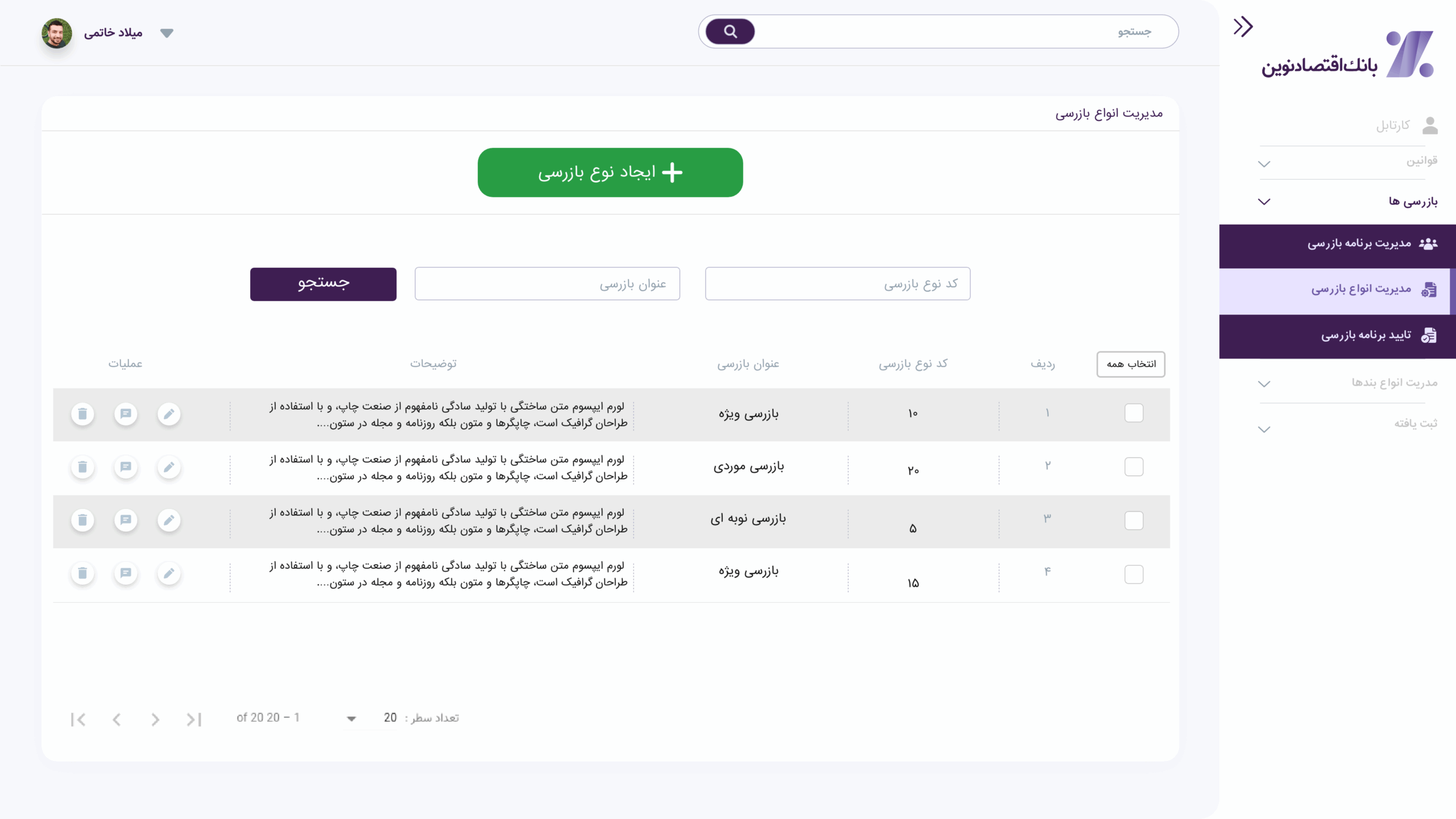Collapse the sidebar with the double-chevron icon
The image size is (1456, 819).
[1243, 27]
